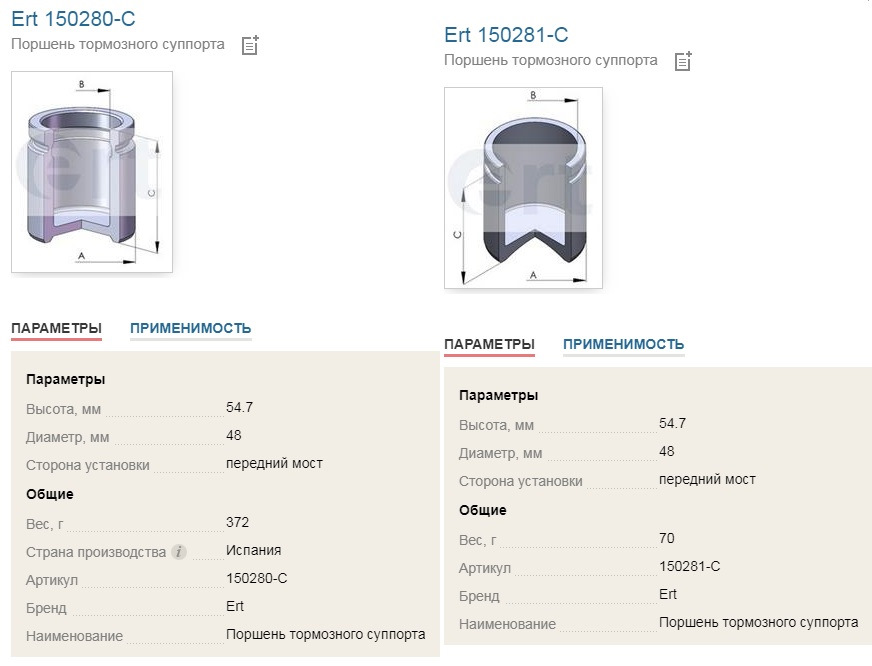Click subtitle text under Ert 150280-C heading

coord(118,44)
